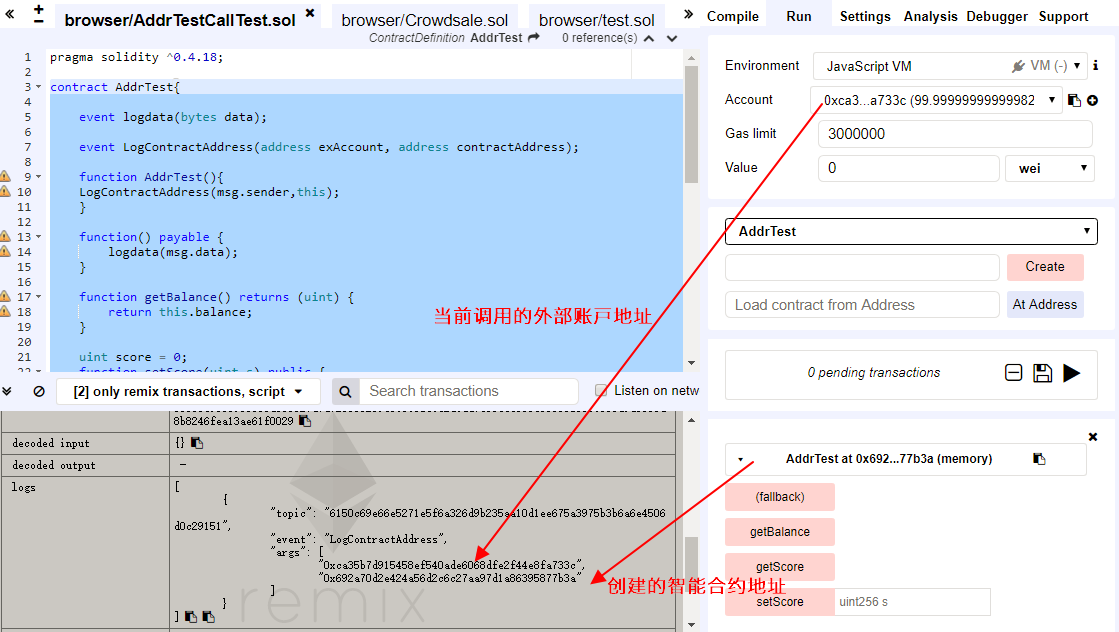Fold the function at line 9
Image resolution: width=1119 pixels, height=632 pixels.
pyautogui.click(x=39, y=177)
